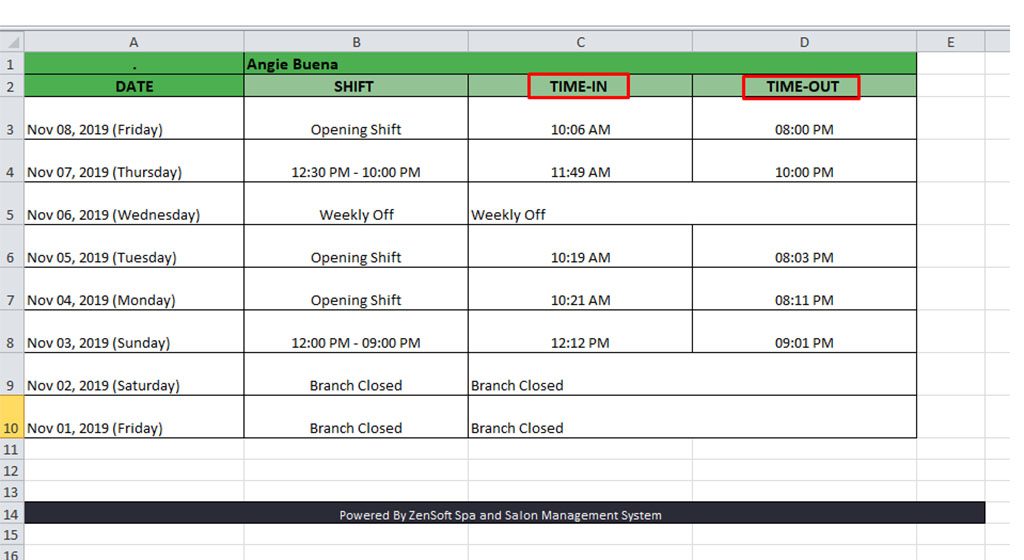The height and width of the screenshot is (560, 1024).
Task: Select the Nov 06, 2019 (Wednesday) date cell
Action: click(134, 204)
